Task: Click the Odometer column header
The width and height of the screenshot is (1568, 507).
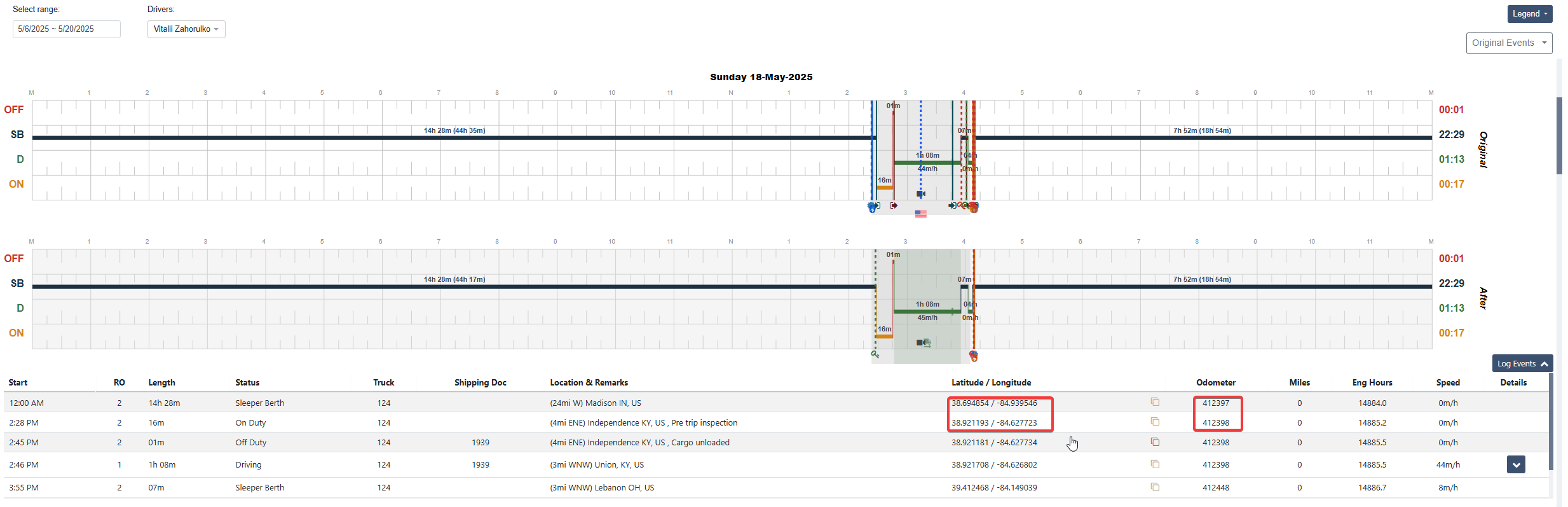Action: (1216, 382)
